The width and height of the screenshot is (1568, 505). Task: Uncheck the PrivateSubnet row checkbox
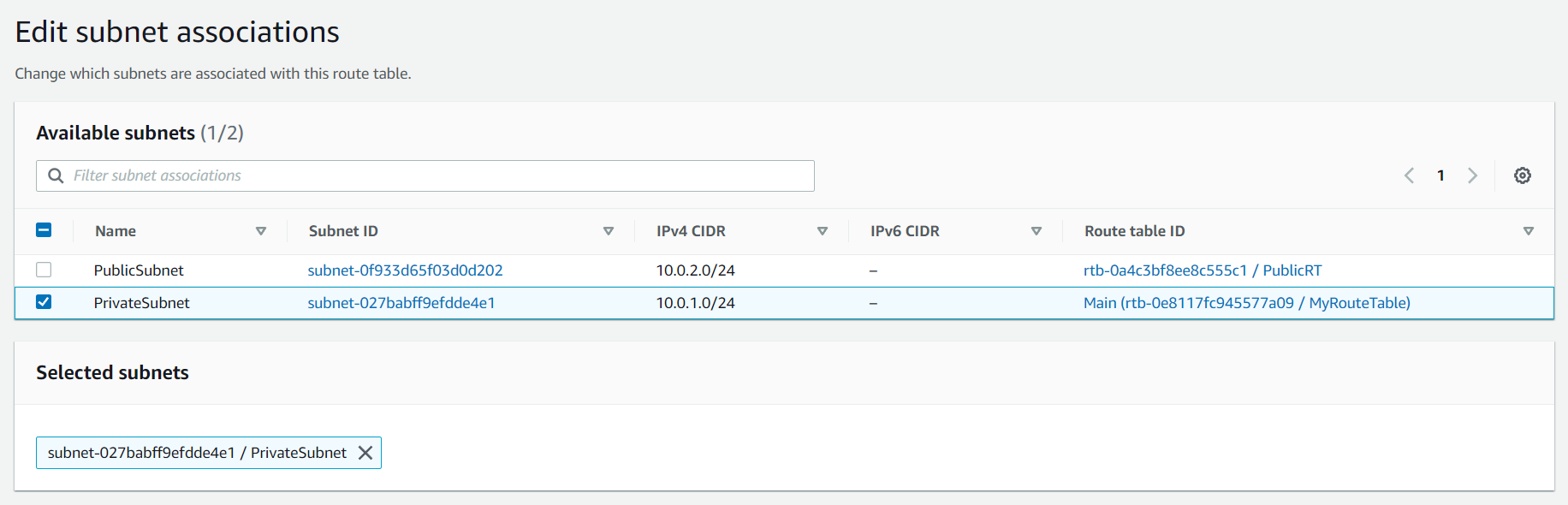44,302
